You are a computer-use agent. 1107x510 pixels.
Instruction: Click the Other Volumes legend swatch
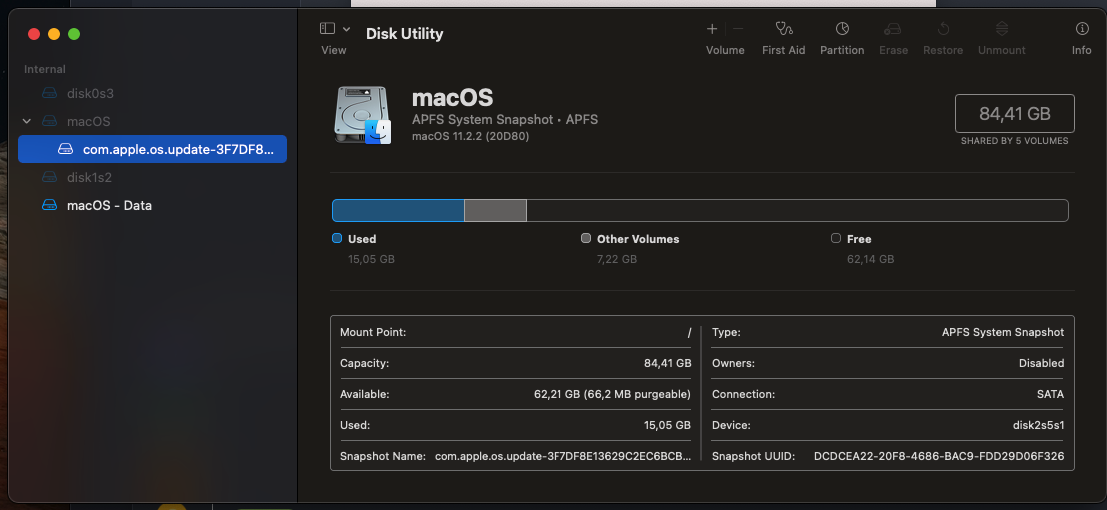click(586, 239)
